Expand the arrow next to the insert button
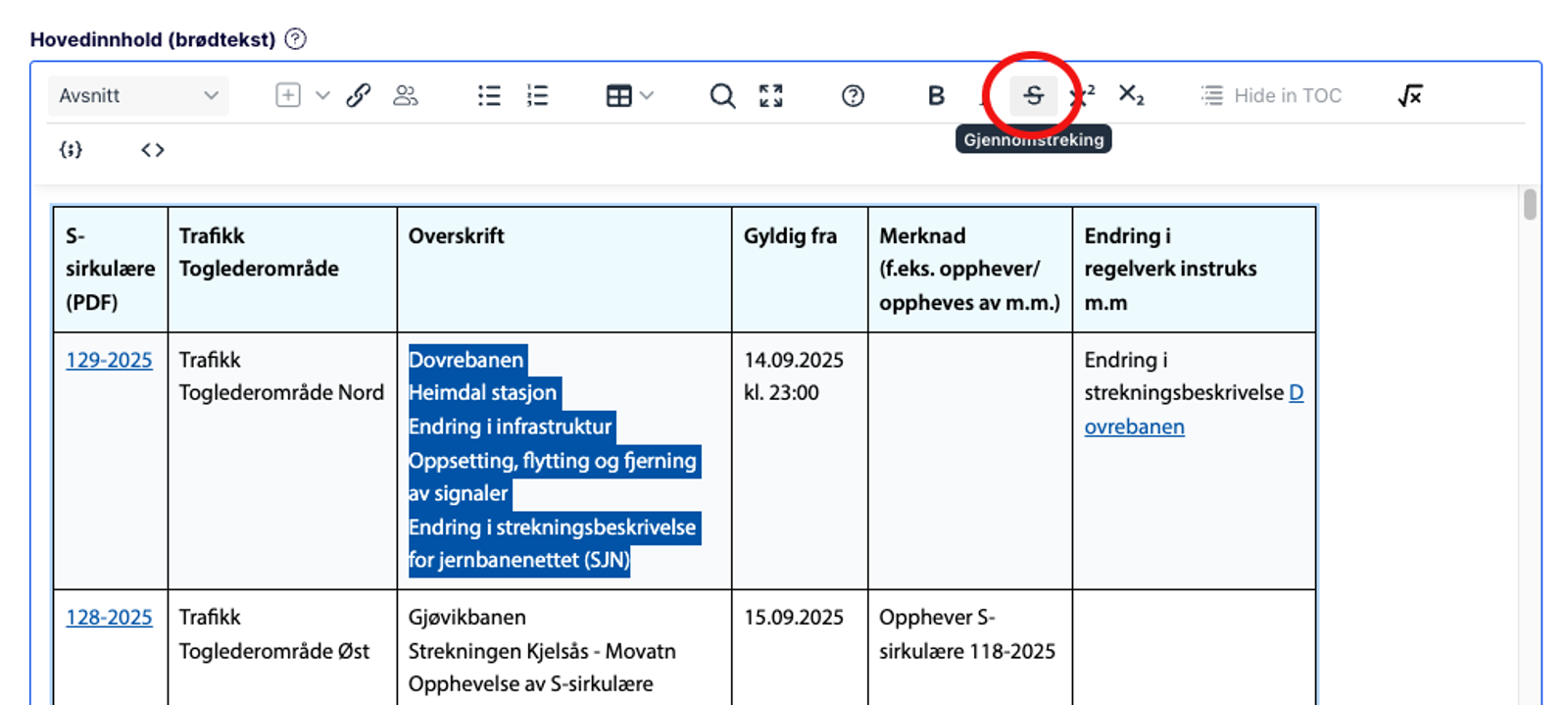This screenshot has width=1568, height=705. tap(322, 96)
